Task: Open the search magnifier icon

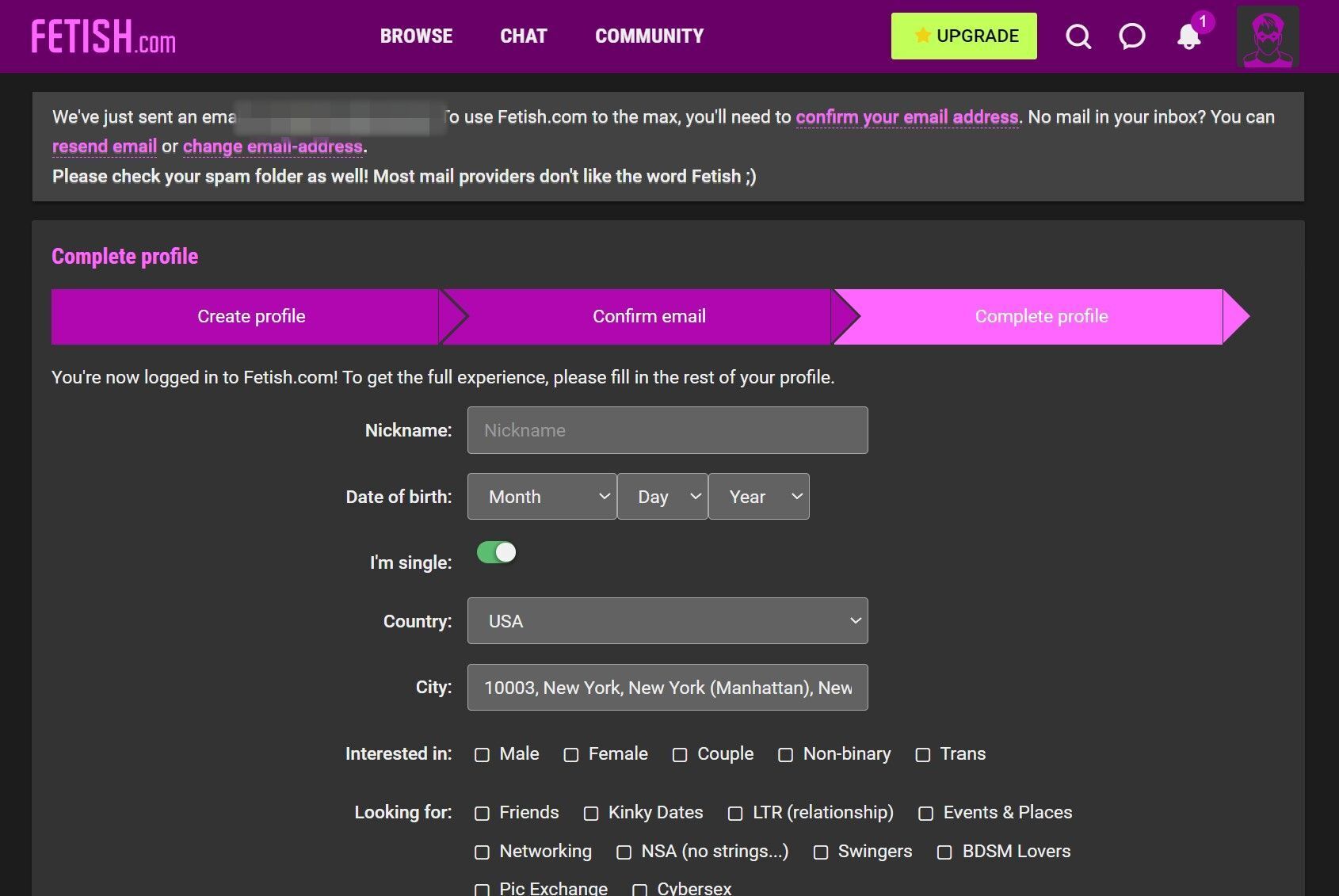Action: (1078, 36)
